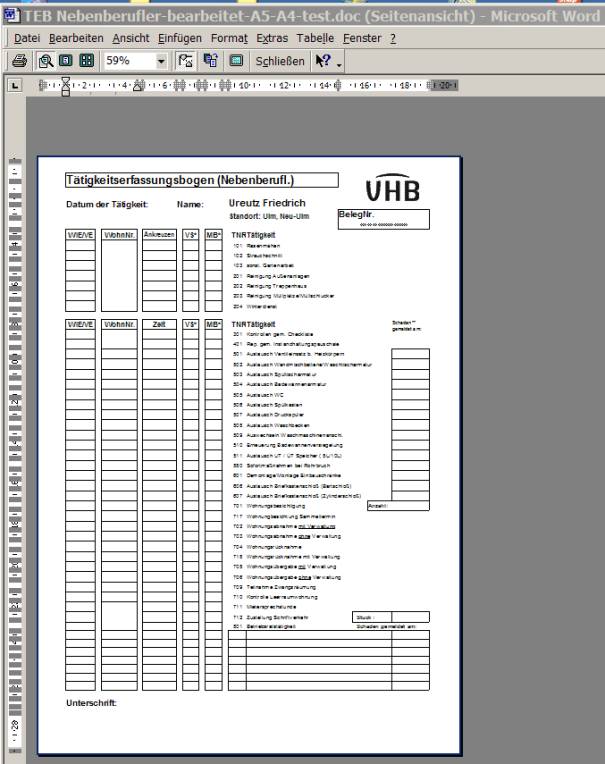605x764 pixels.
Task: Open the Datei menu
Action: (27, 38)
